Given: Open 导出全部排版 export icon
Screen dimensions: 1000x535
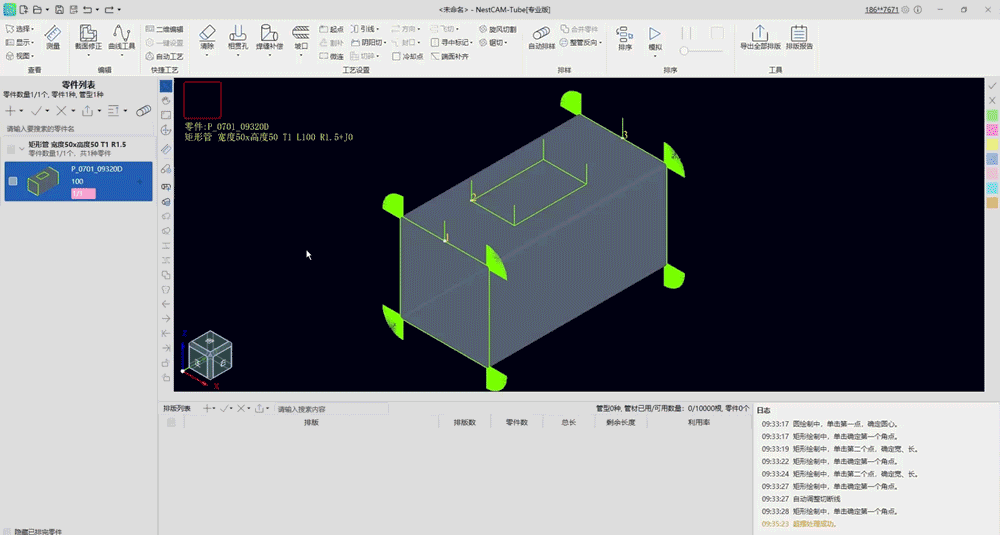Looking at the screenshot, I should [x=760, y=38].
